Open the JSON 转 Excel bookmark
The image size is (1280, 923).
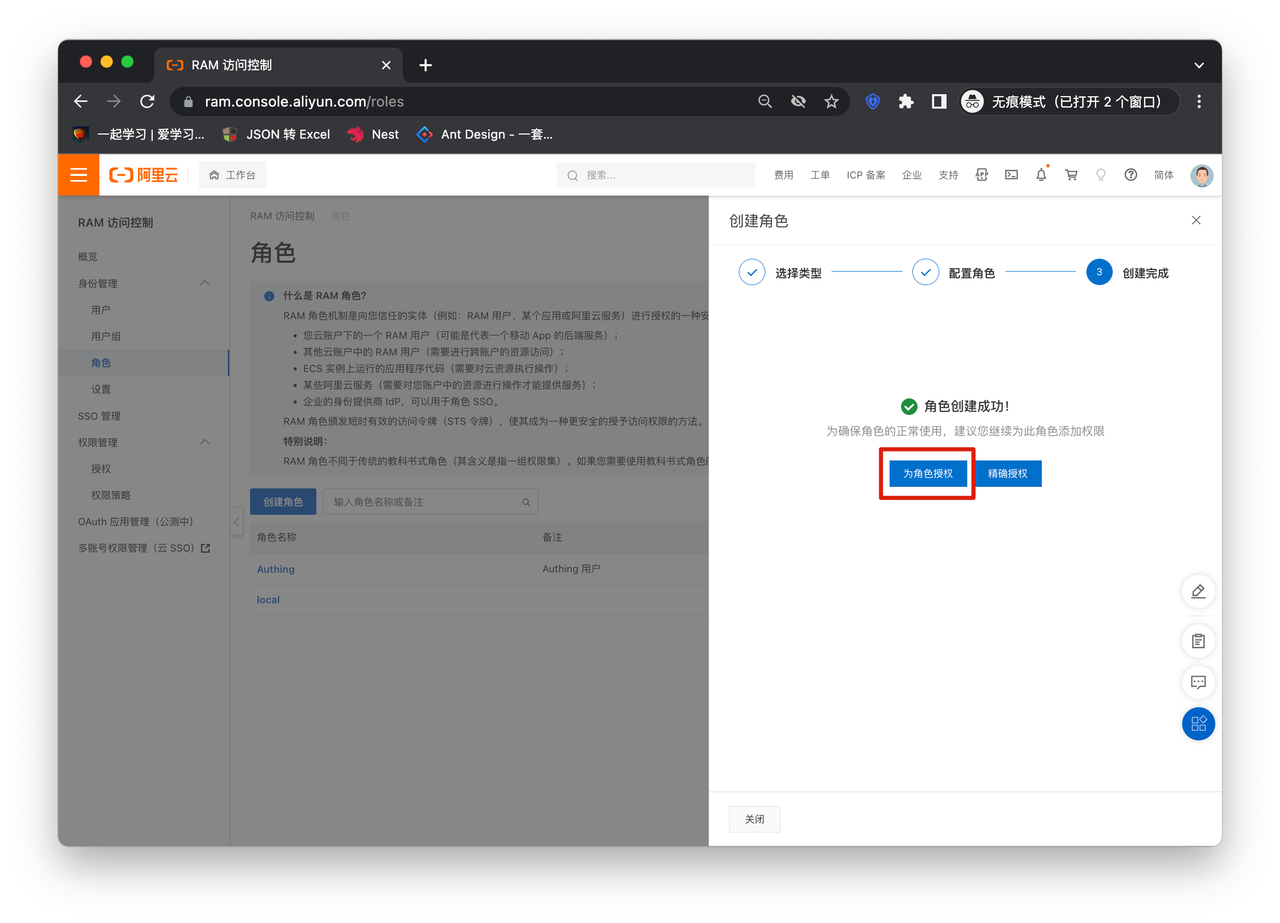[276, 134]
